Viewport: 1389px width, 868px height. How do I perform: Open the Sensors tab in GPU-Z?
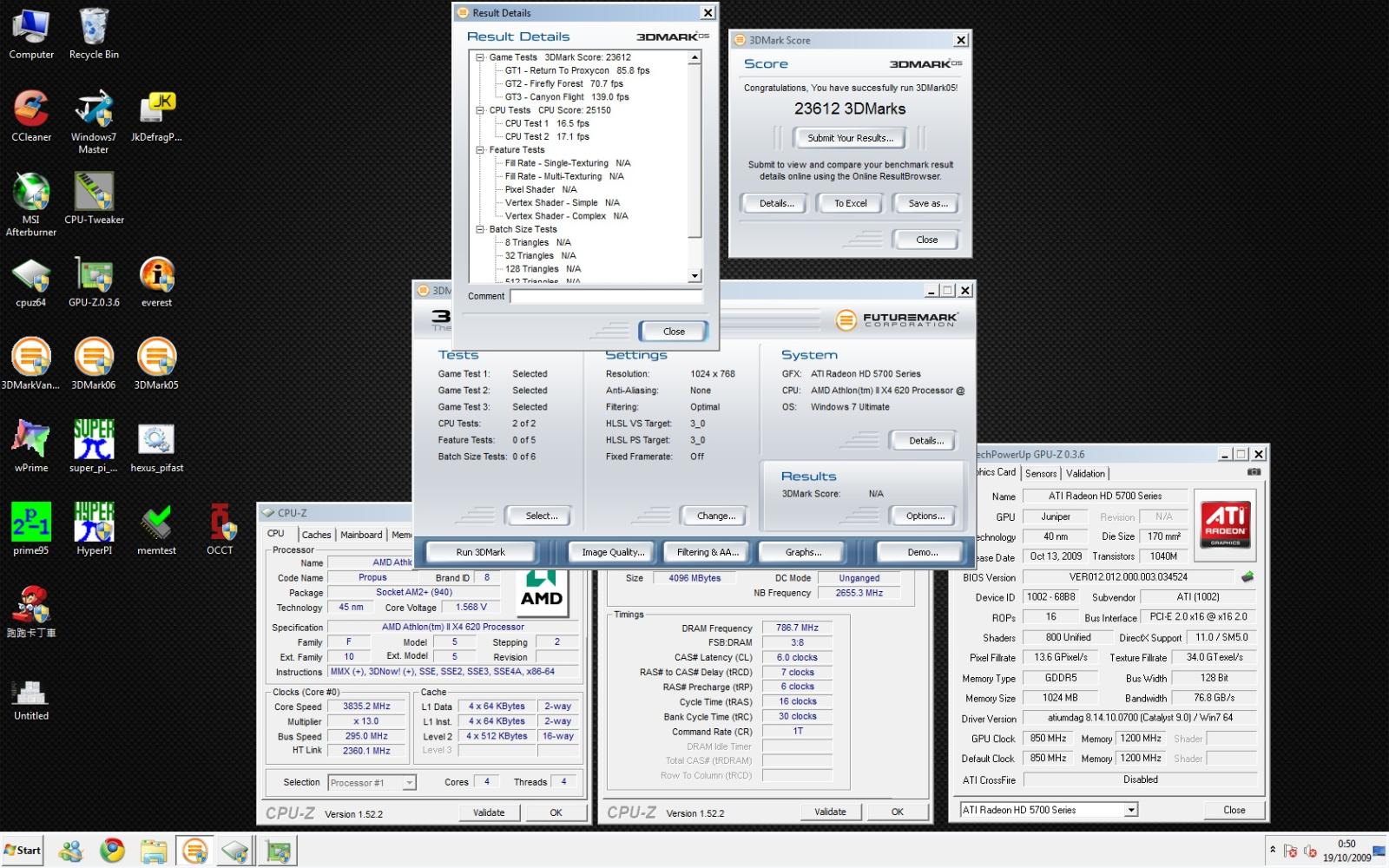point(1041,473)
